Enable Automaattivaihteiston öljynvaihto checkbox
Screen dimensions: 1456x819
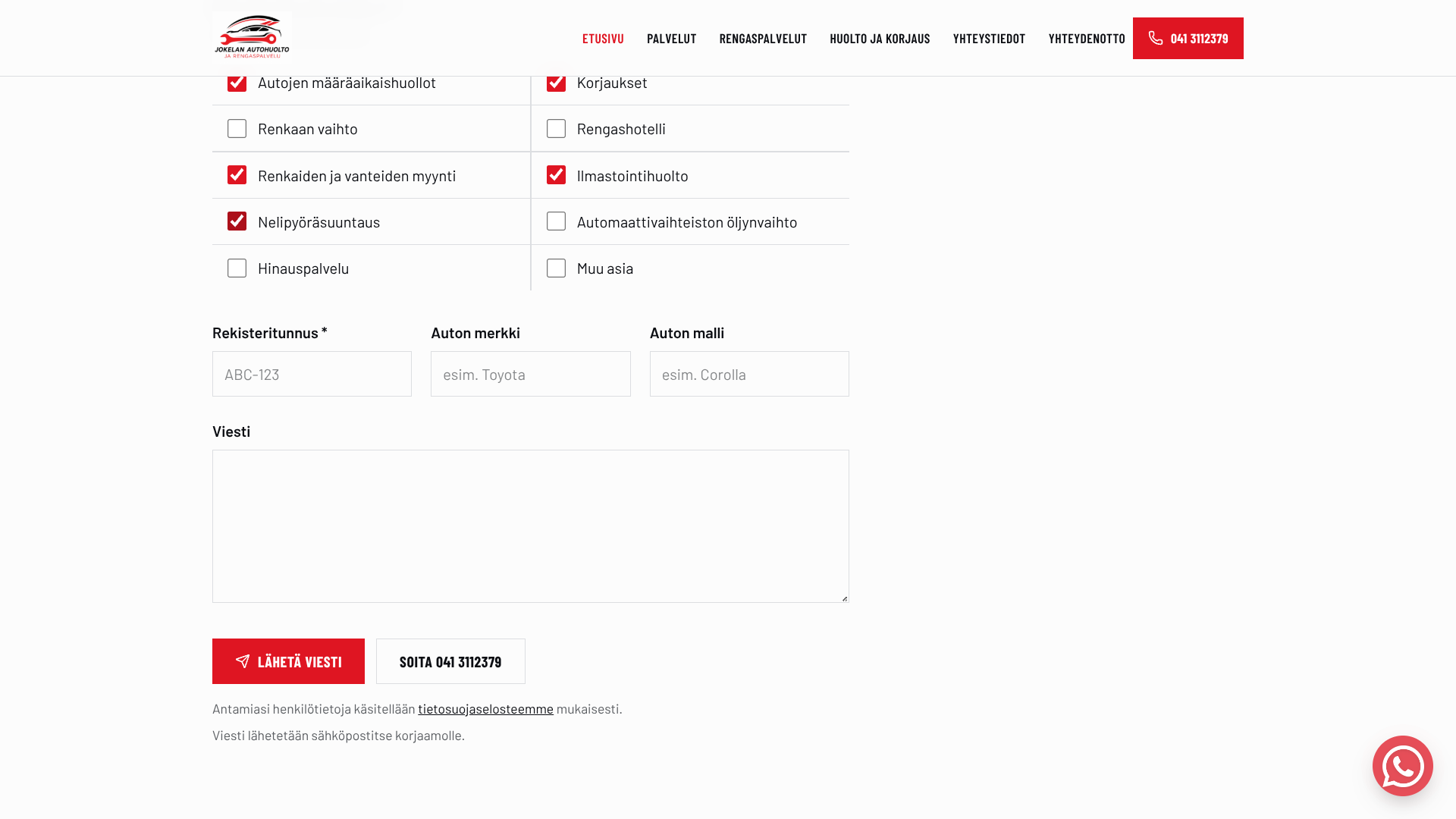pos(556,221)
